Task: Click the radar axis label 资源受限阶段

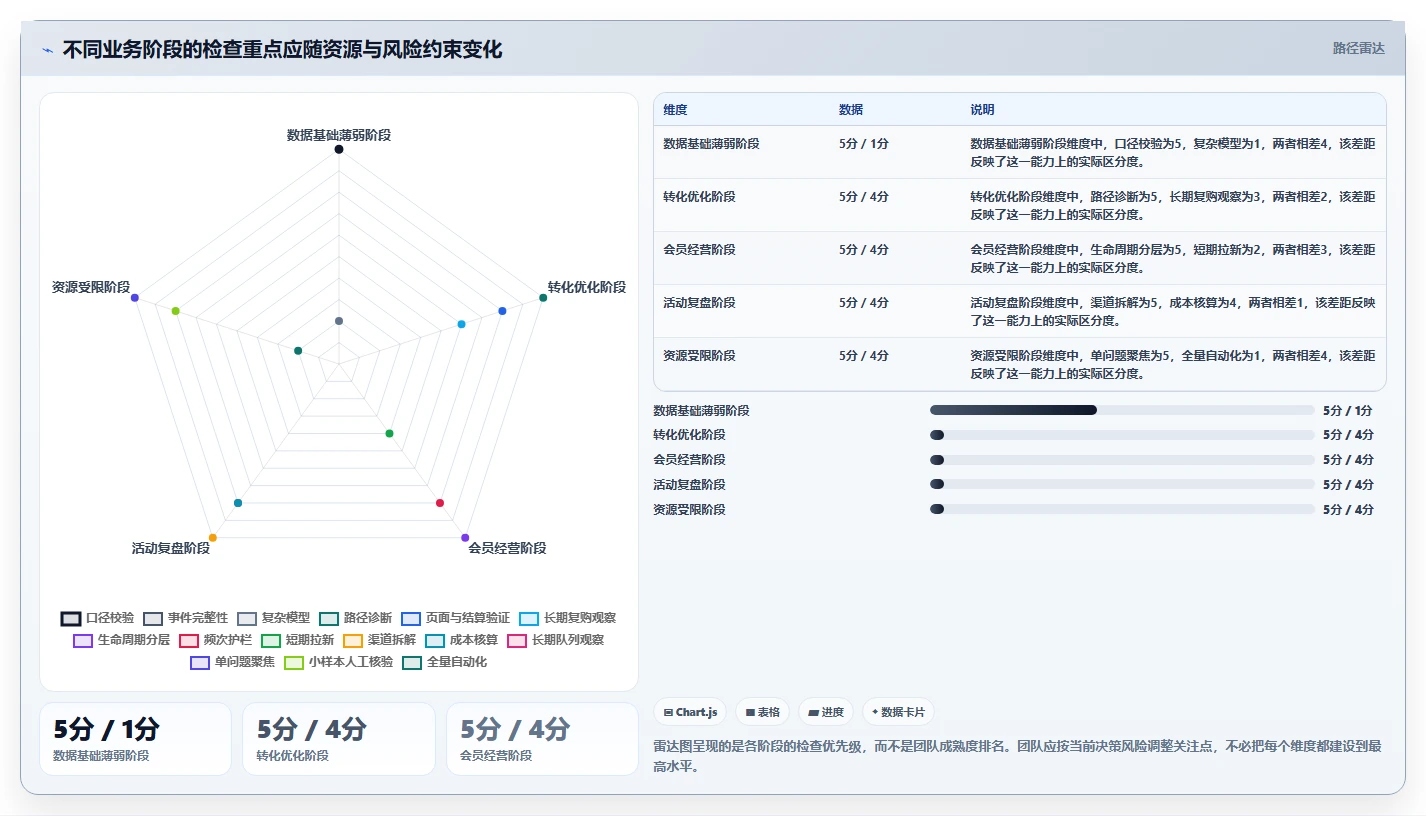Action: pos(91,287)
